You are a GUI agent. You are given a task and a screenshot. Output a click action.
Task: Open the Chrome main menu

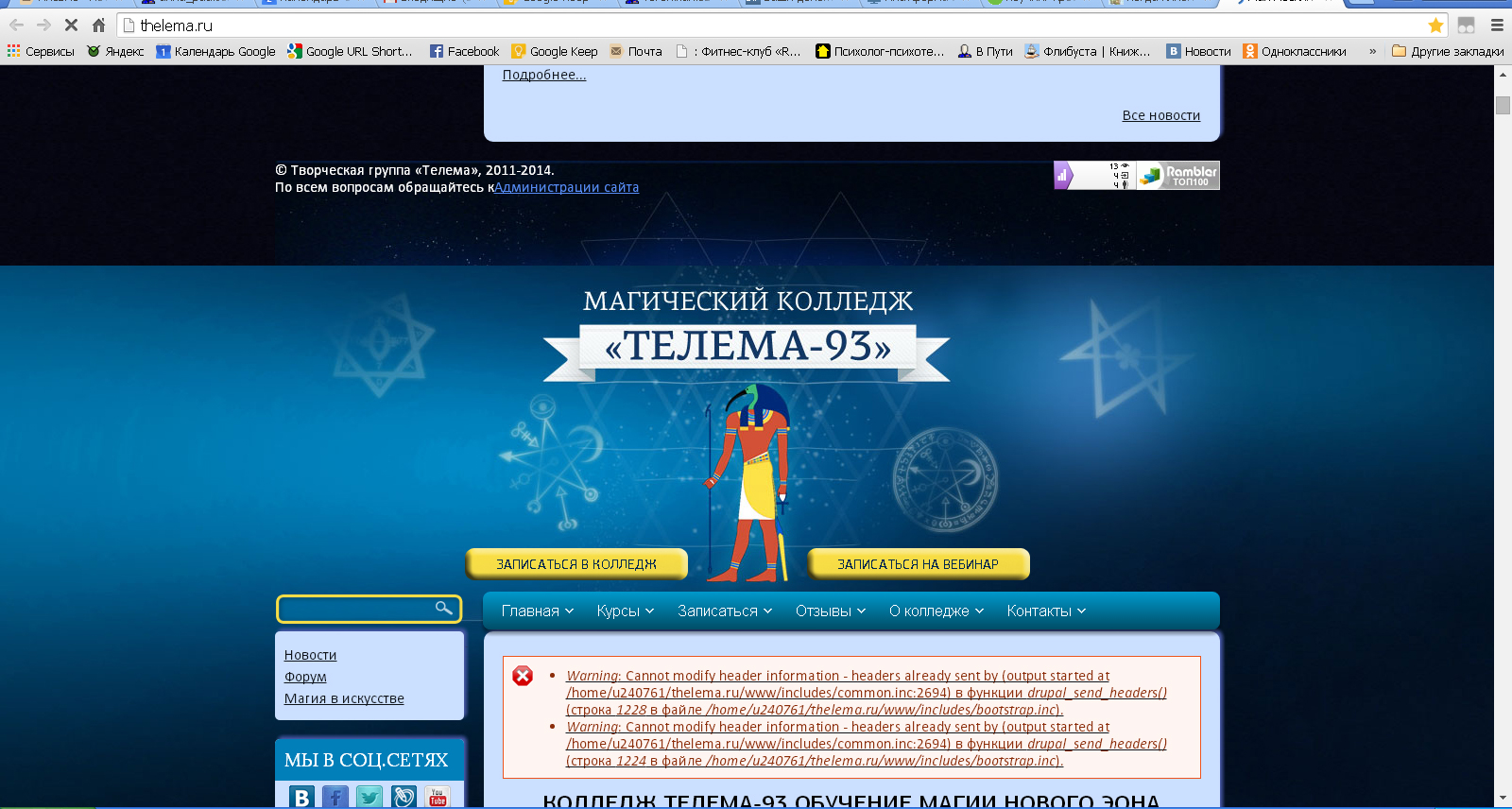1497,26
